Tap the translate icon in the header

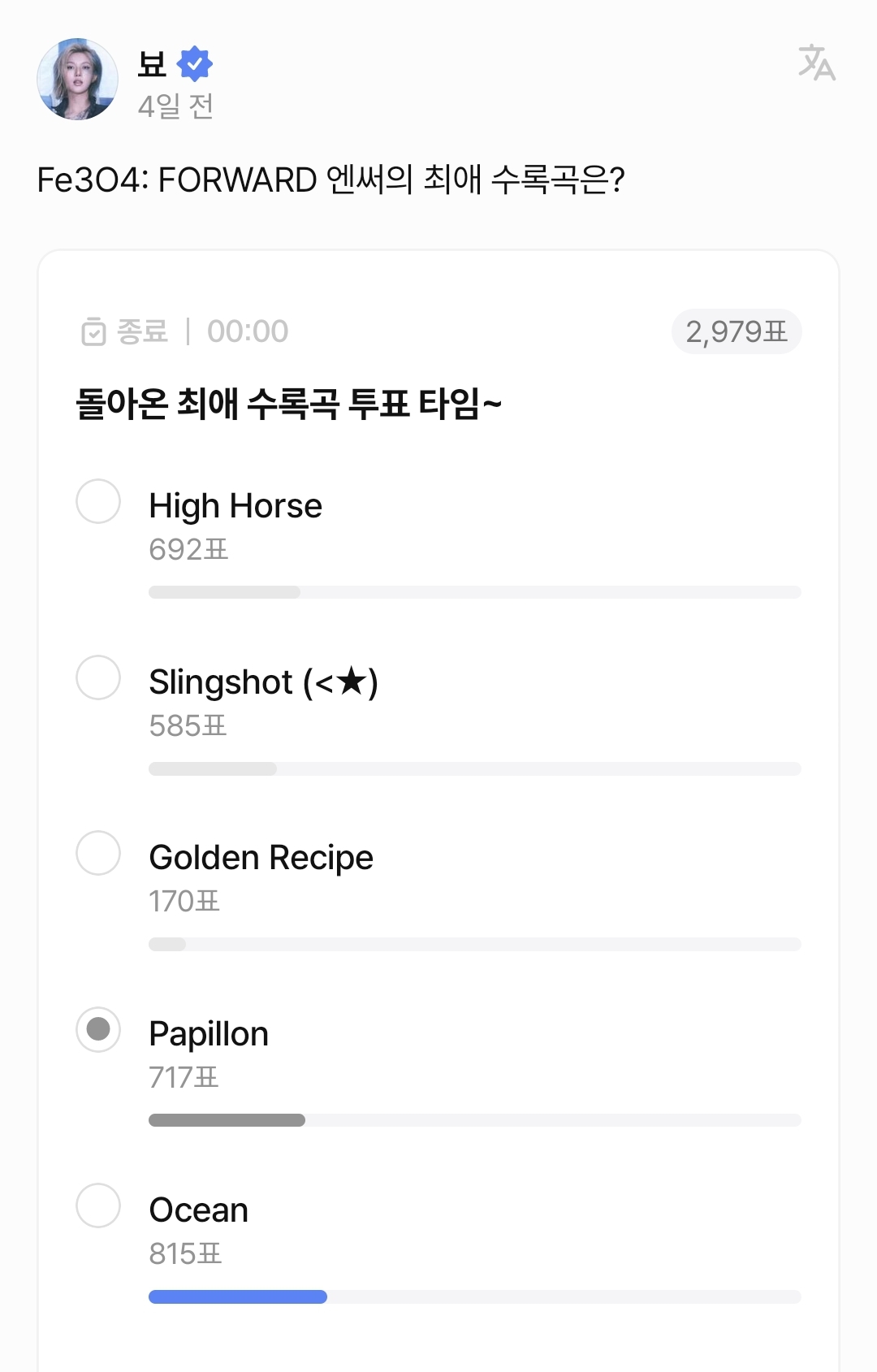coord(816,63)
